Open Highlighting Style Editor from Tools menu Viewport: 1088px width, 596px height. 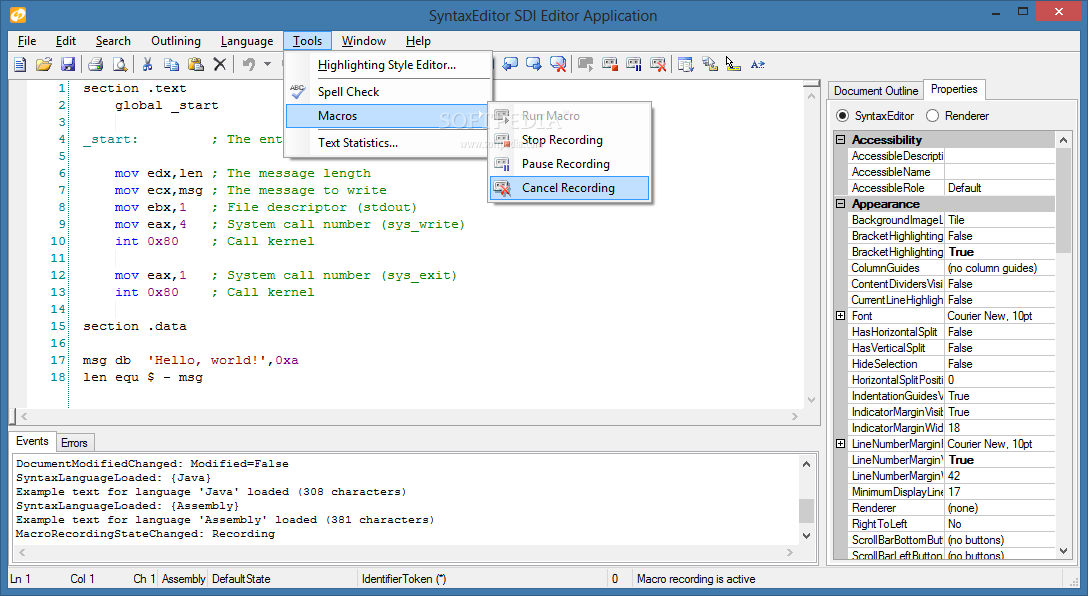tap(386, 66)
